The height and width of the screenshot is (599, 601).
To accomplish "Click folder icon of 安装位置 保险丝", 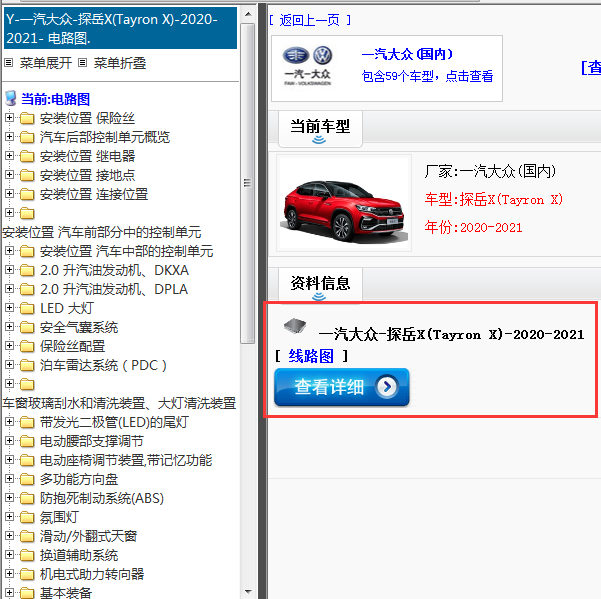I will pyautogui.click(x=27, y=118).
